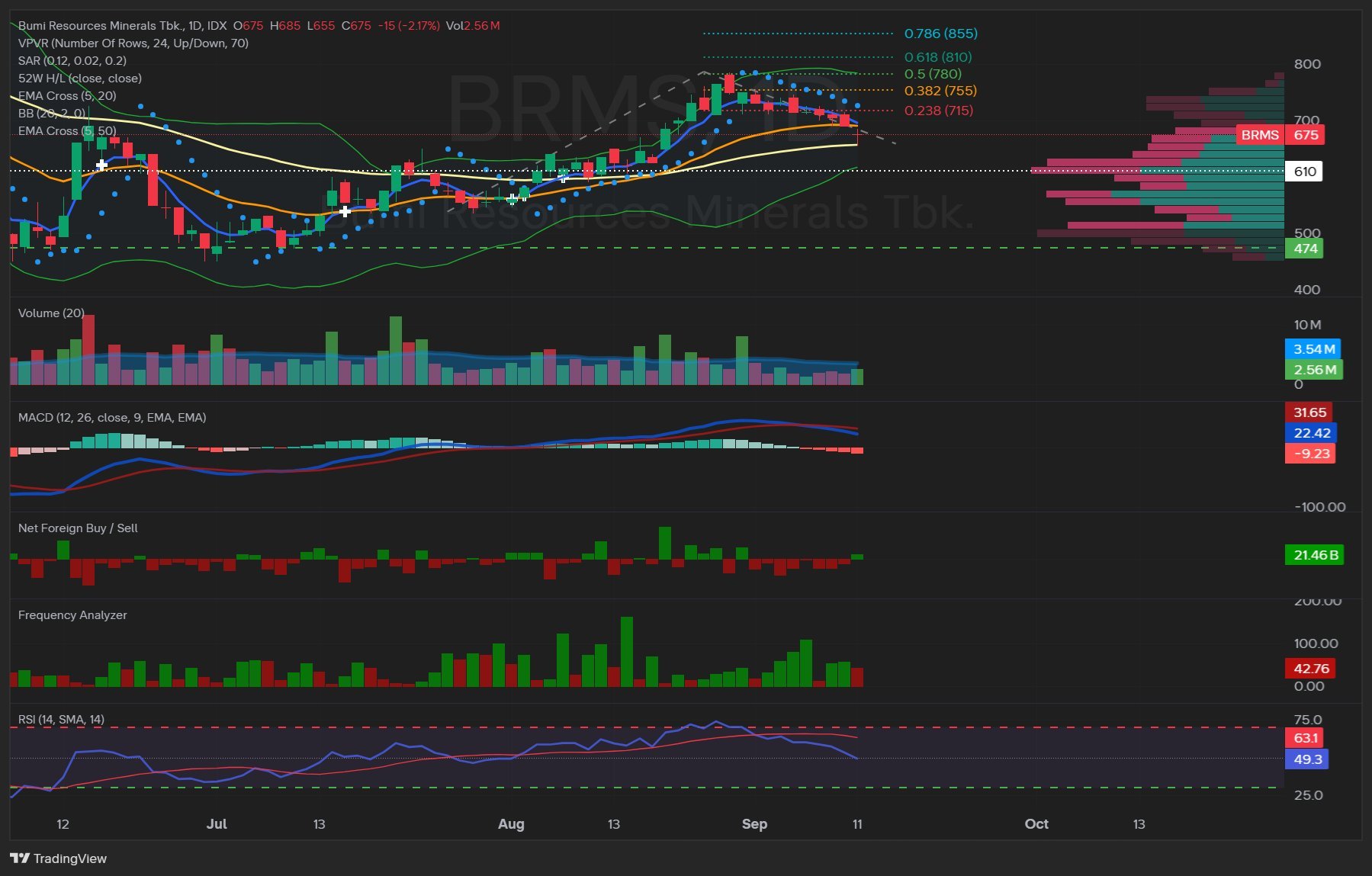Select the RSI (14, SMA, 14) label
1372x876 pixels.
pos(61,720)
